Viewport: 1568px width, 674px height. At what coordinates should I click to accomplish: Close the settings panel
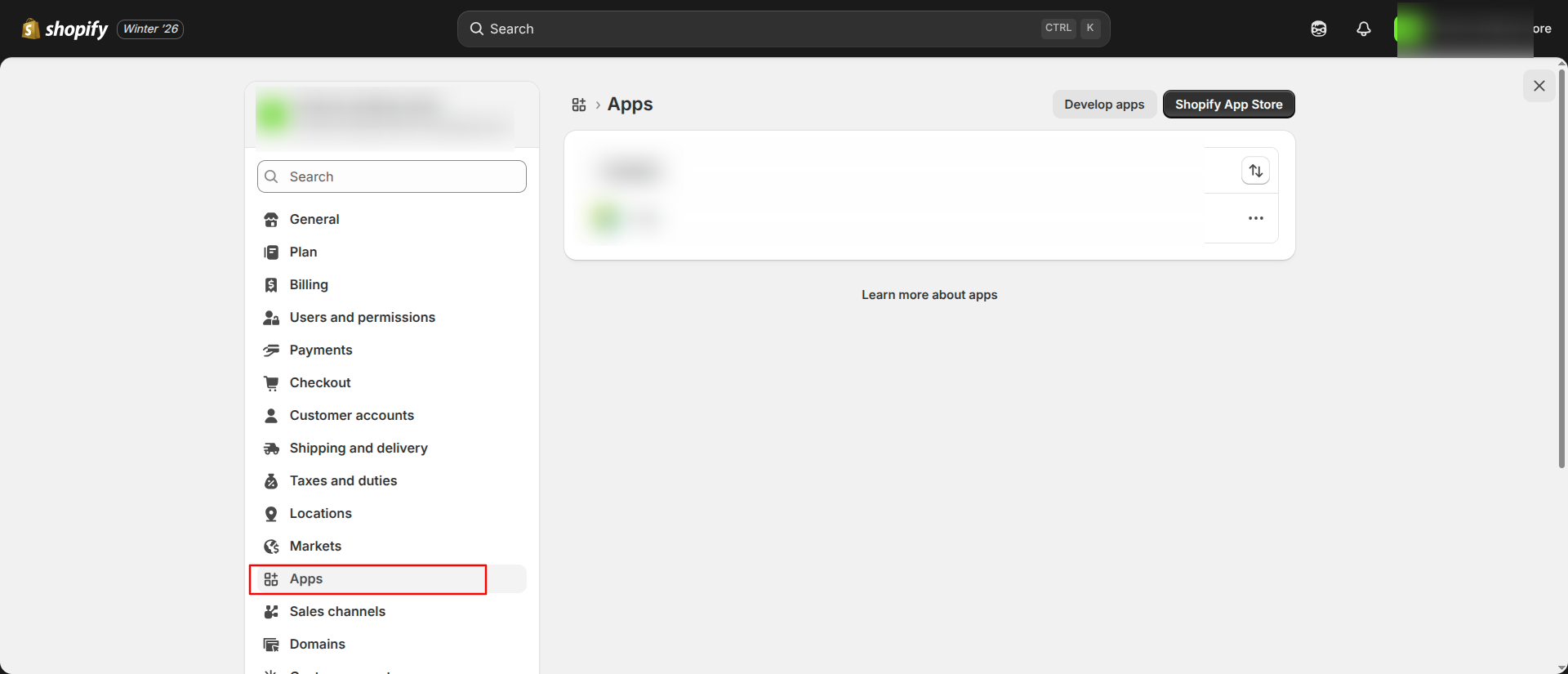tap(1539, 86)
